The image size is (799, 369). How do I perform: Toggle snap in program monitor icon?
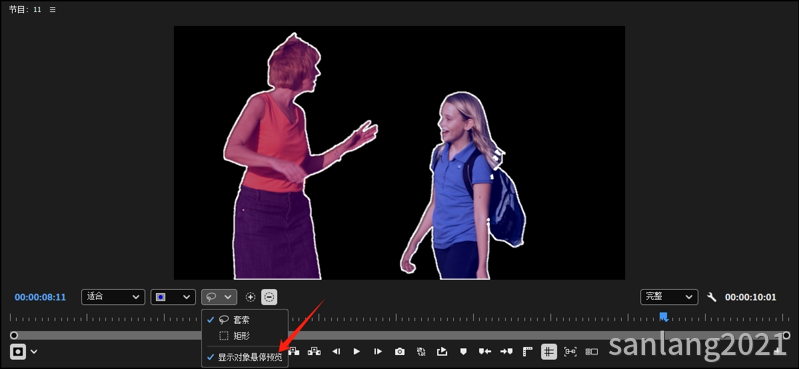[570, 352]
